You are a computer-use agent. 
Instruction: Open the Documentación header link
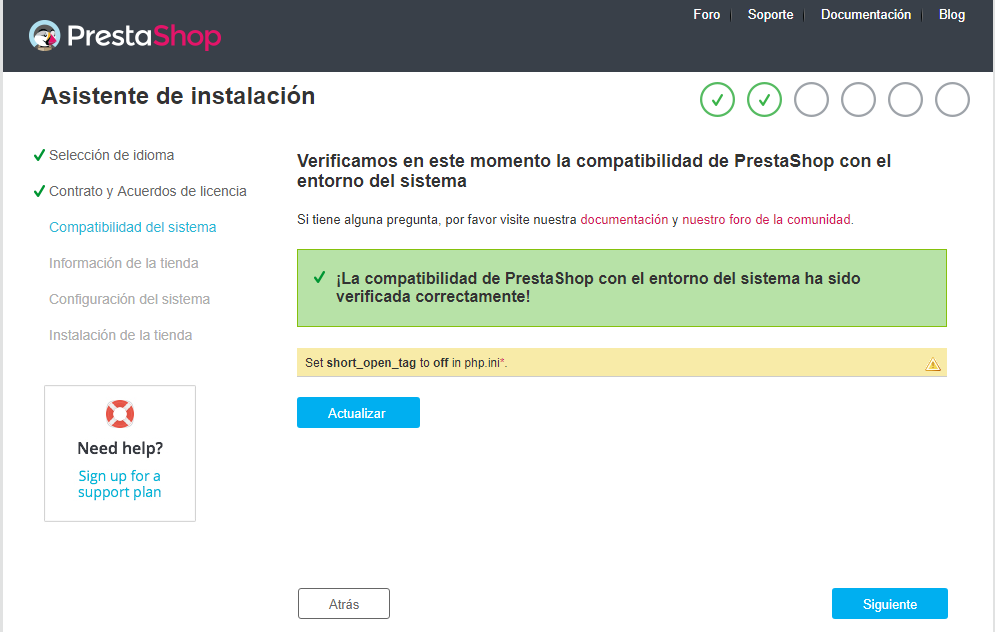pyautogui.click(x=866, y=15)
